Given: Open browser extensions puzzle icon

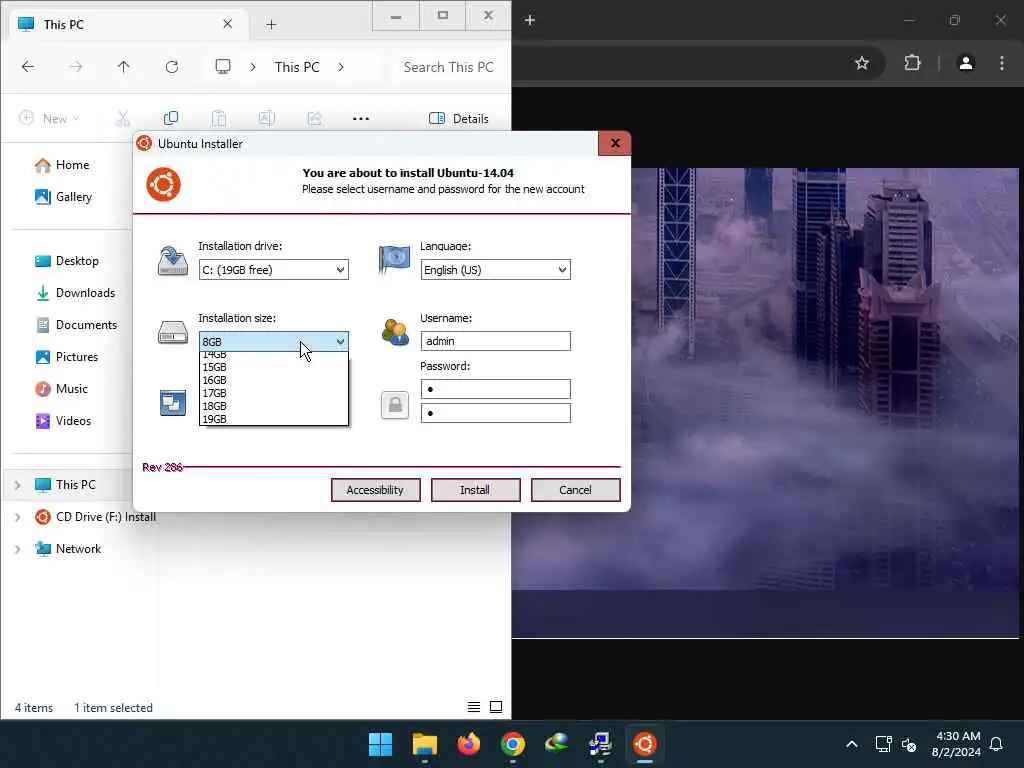Looking at the screenshot, I should pos(912,63).
